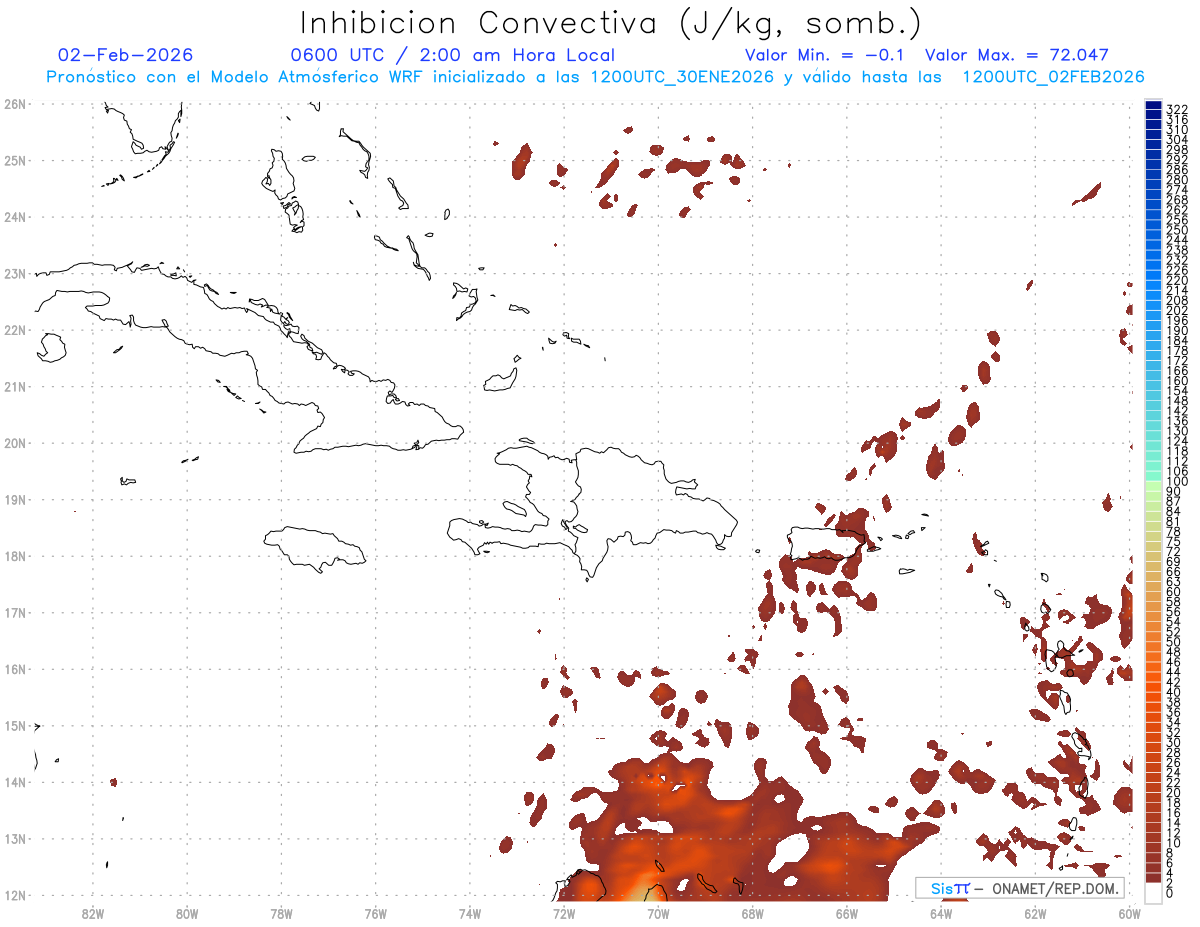Screen dimensions: 1200x927
Task: Click the '72W' longitude label
Action: [564, 912]
